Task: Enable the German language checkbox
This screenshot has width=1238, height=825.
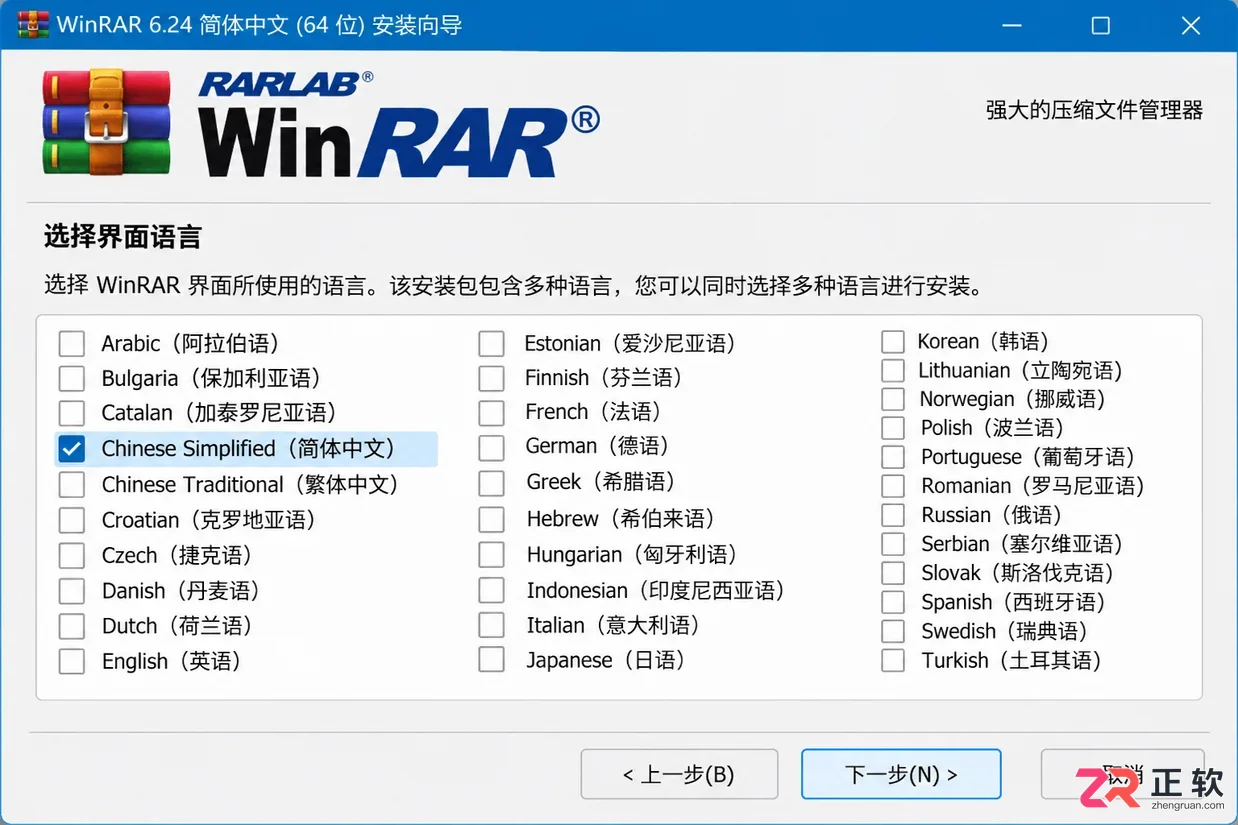Action: point(491,447)
